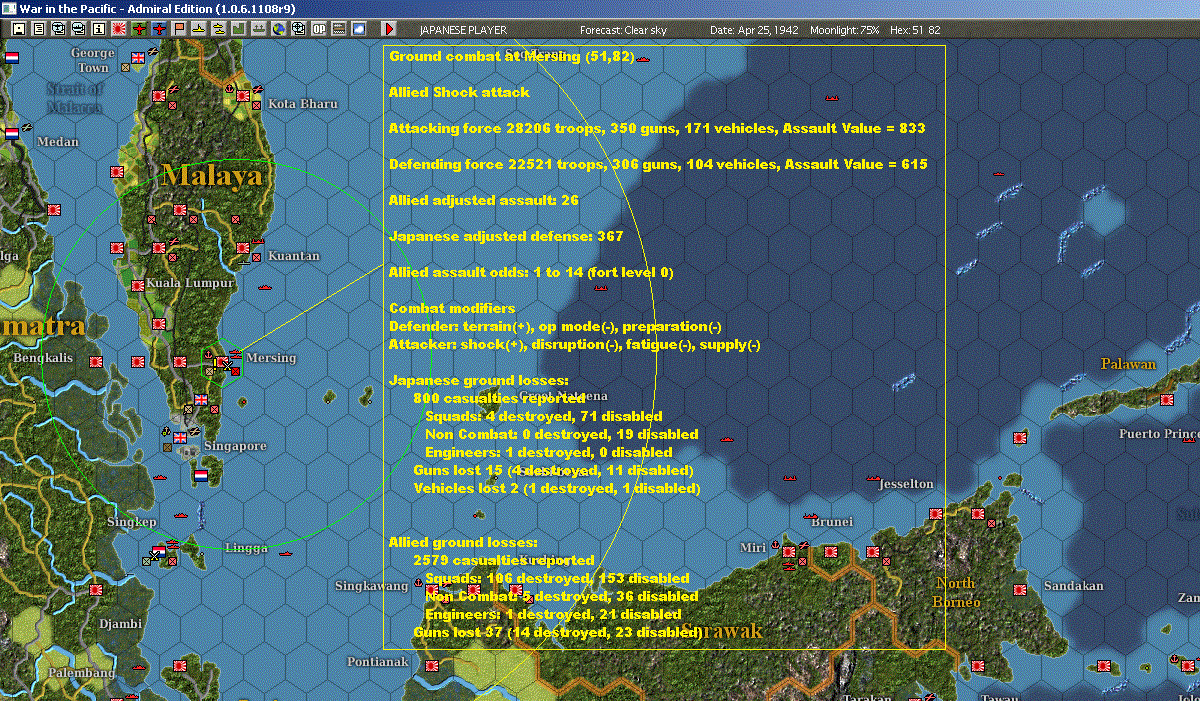Click the 'Allied ground losses:' heading
1200x701 pixels.
coord(463,542)
